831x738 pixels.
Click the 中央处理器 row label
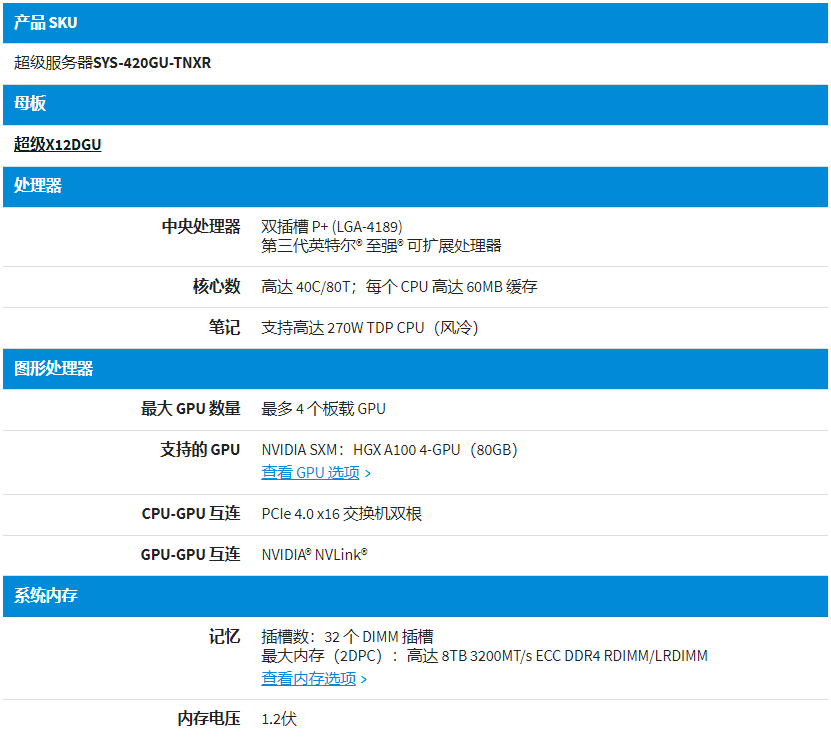point(201,226)
